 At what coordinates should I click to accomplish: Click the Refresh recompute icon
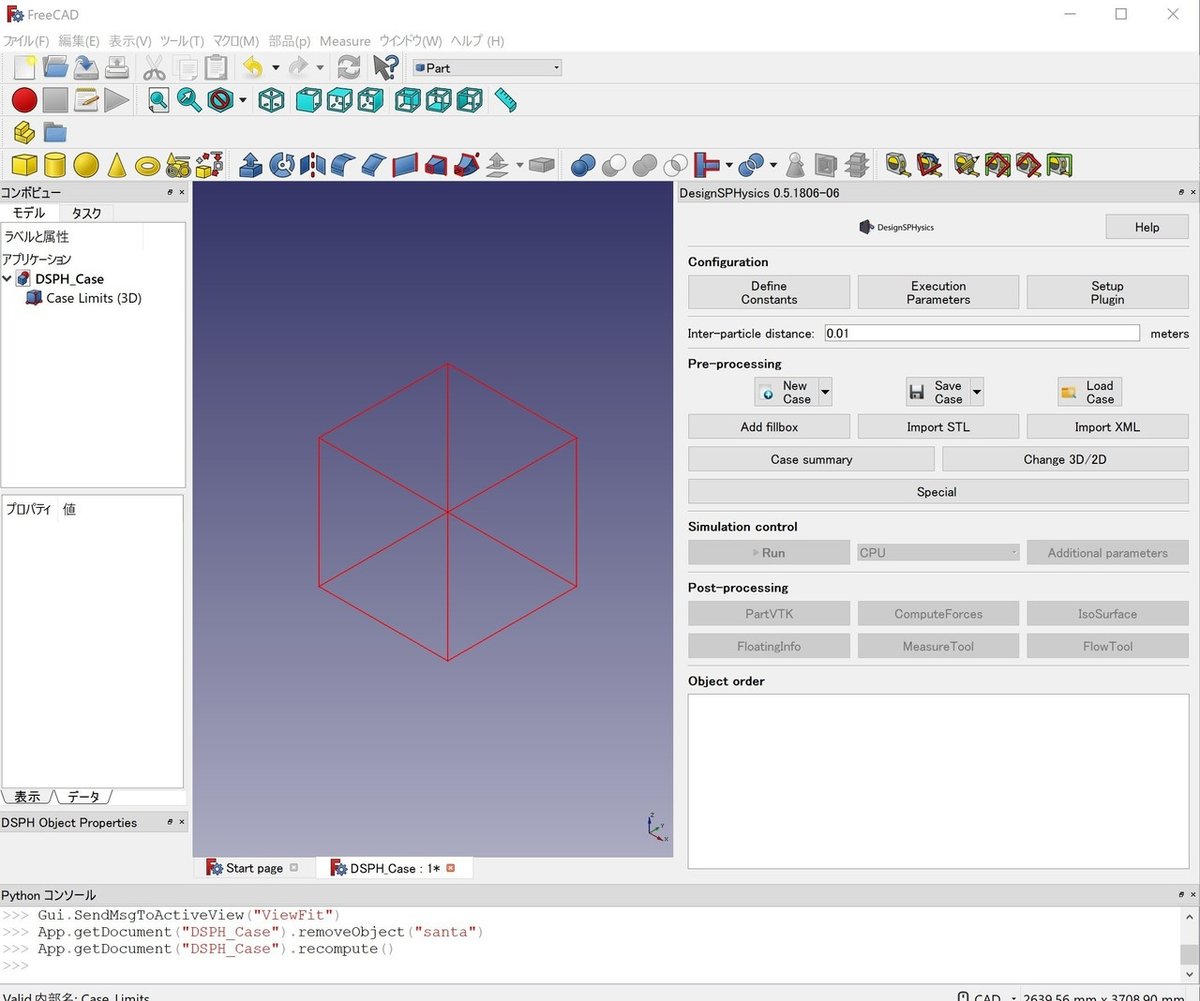click(x=349, y=68)
